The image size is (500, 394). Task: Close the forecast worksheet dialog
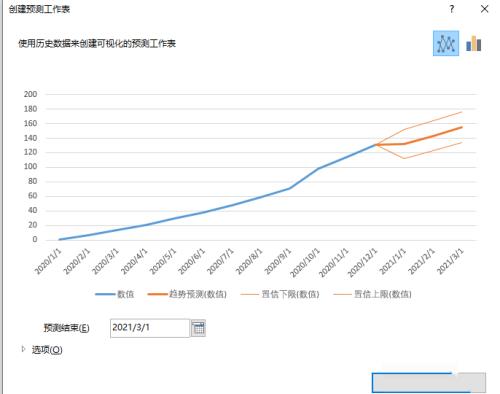click(484, 9)
